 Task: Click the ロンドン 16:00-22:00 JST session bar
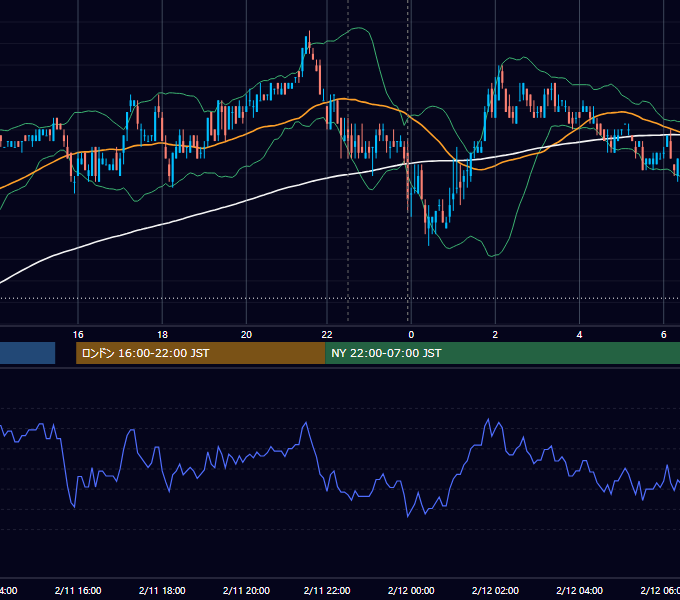pyautogui.click(x=200, y=353)
